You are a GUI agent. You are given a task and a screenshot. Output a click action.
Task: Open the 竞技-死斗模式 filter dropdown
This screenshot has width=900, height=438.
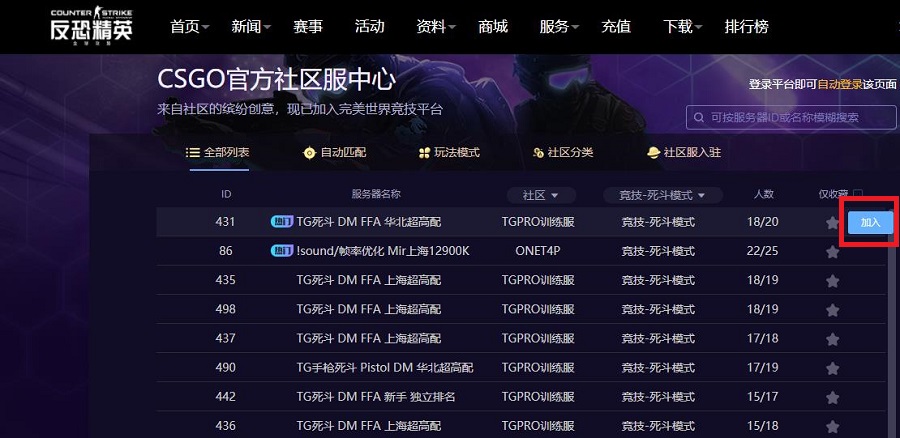pos(662,195)
